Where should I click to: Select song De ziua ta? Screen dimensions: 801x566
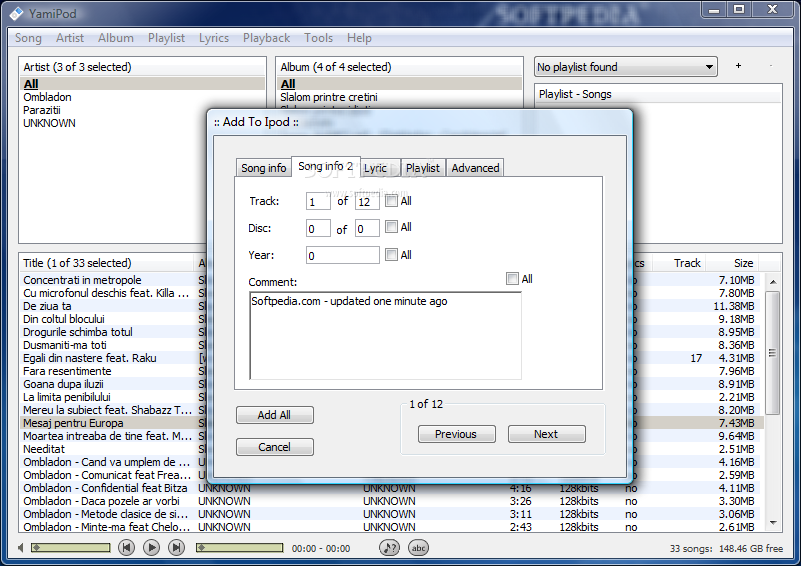pos(47,306)
